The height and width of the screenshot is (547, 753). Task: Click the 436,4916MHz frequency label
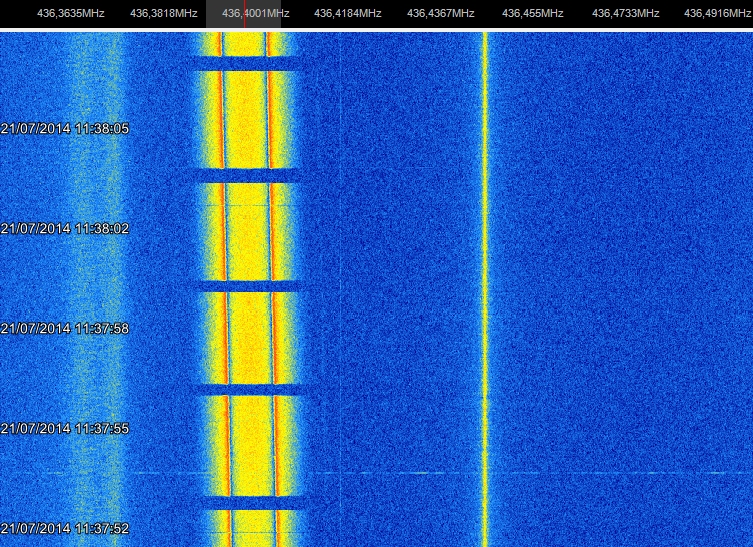[x=717, y=13]
